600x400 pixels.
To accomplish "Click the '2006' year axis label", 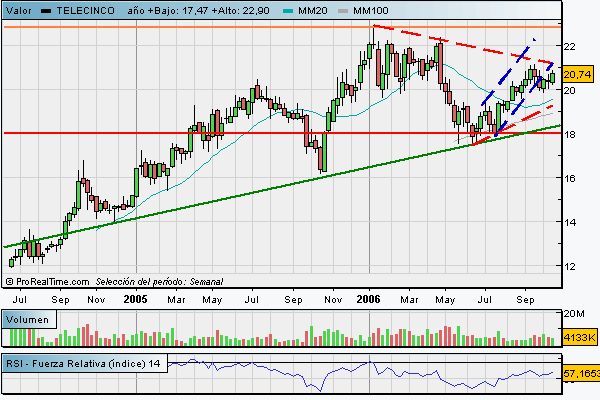I will tap(368, 299).
